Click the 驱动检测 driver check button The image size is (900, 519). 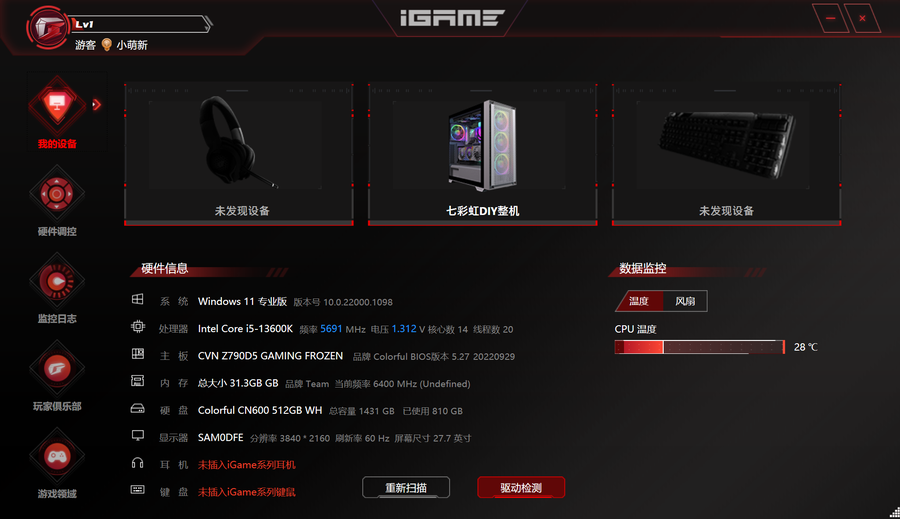[521, 487]
